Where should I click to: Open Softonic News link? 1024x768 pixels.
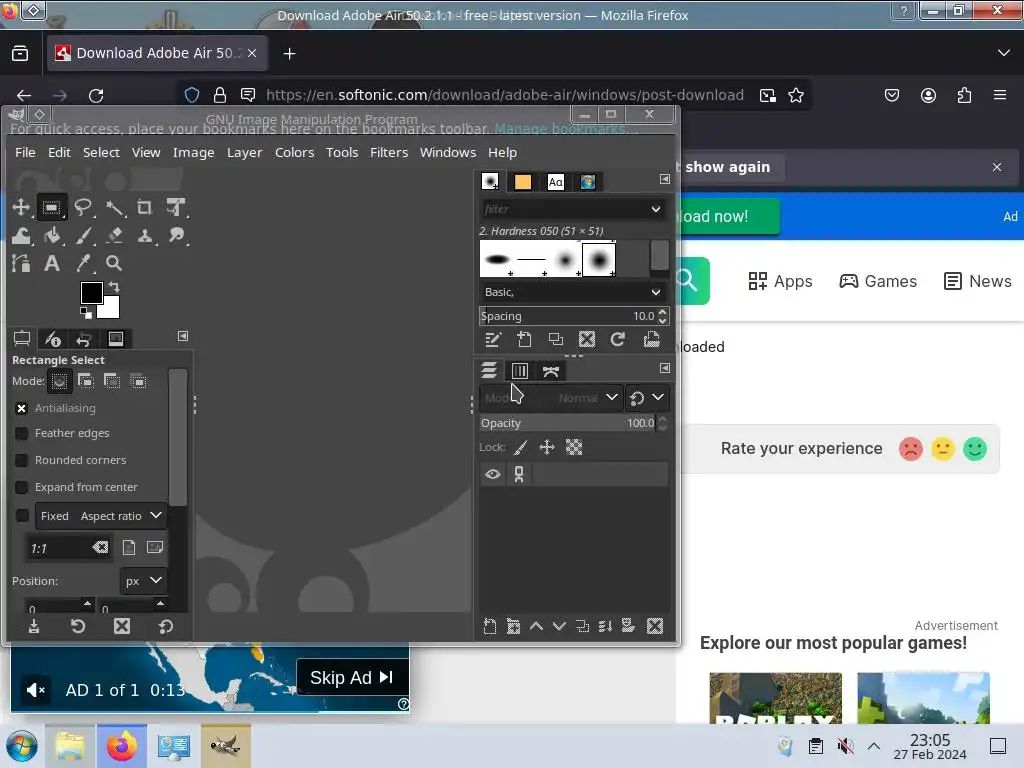[978, 281]
